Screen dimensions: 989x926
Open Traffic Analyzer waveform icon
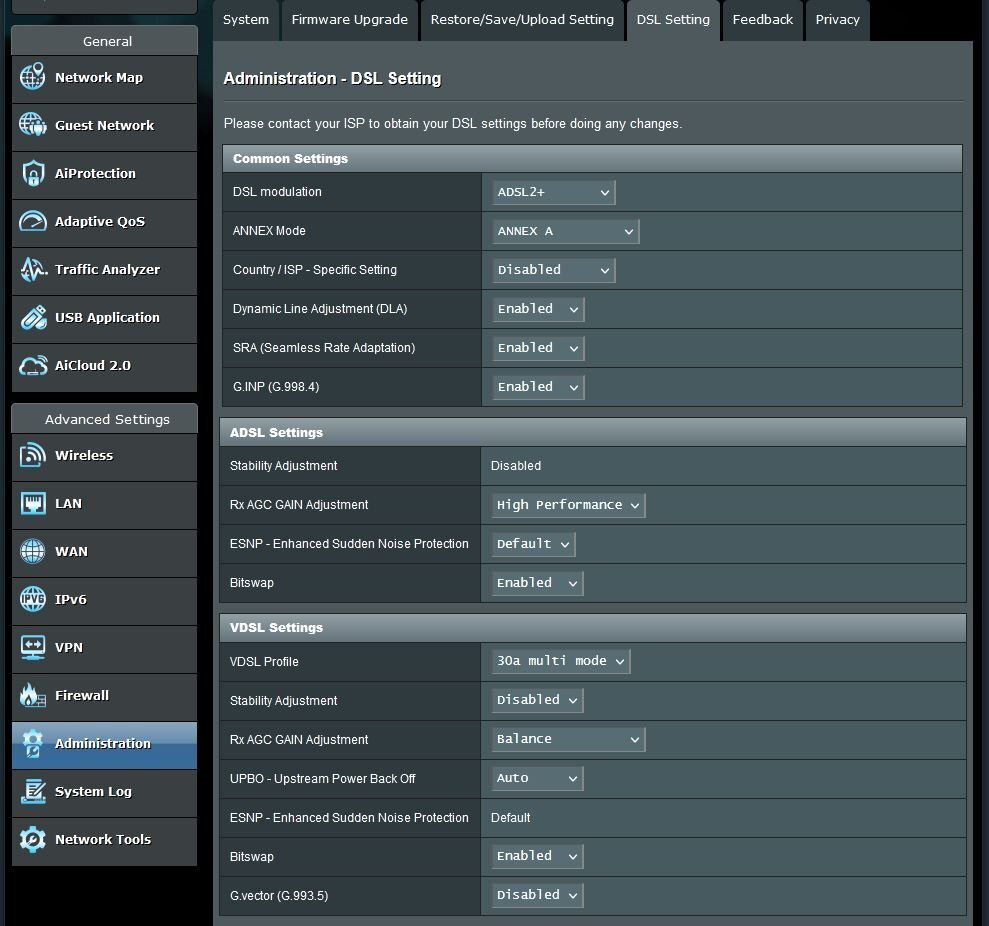[32, 269]
